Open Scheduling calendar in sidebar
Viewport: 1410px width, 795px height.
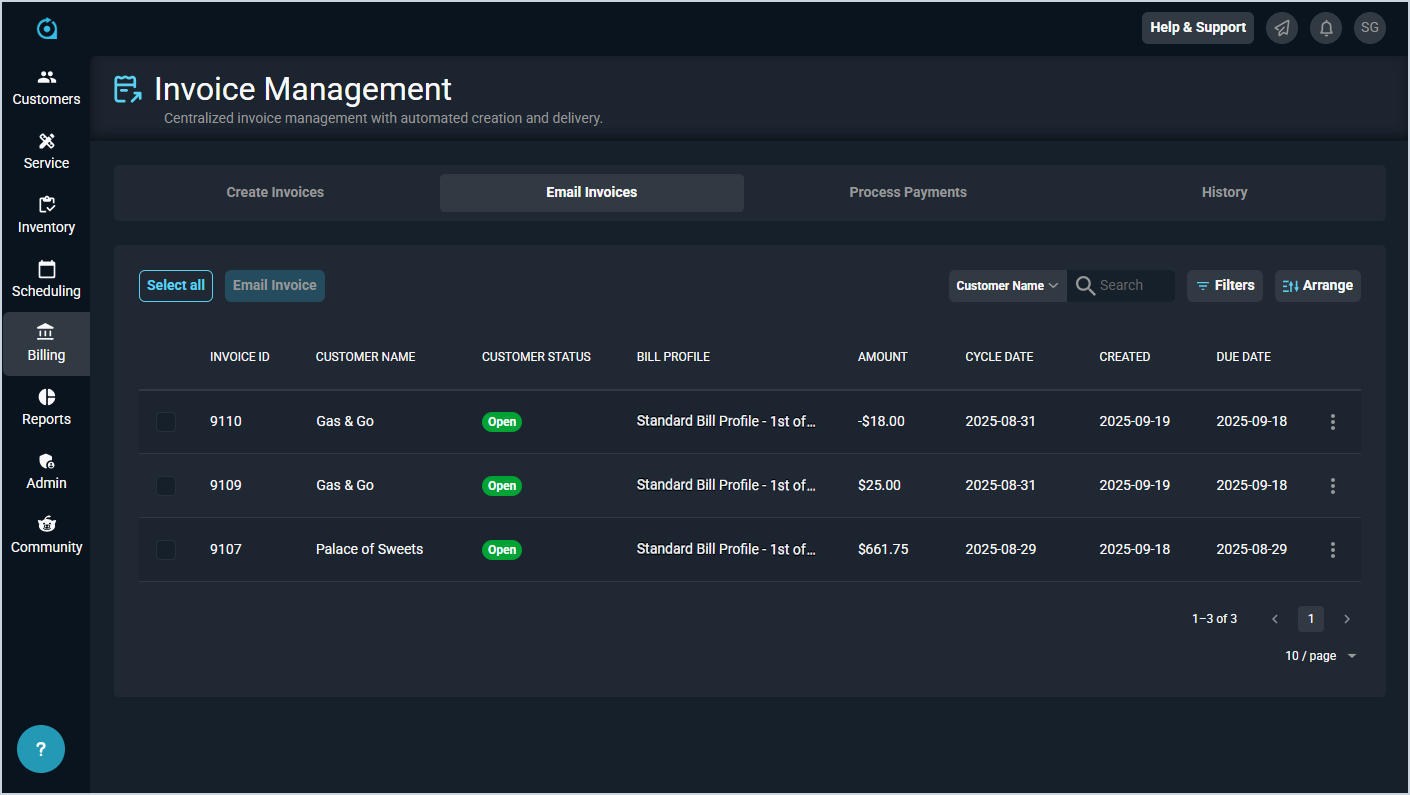click(46, 280)
